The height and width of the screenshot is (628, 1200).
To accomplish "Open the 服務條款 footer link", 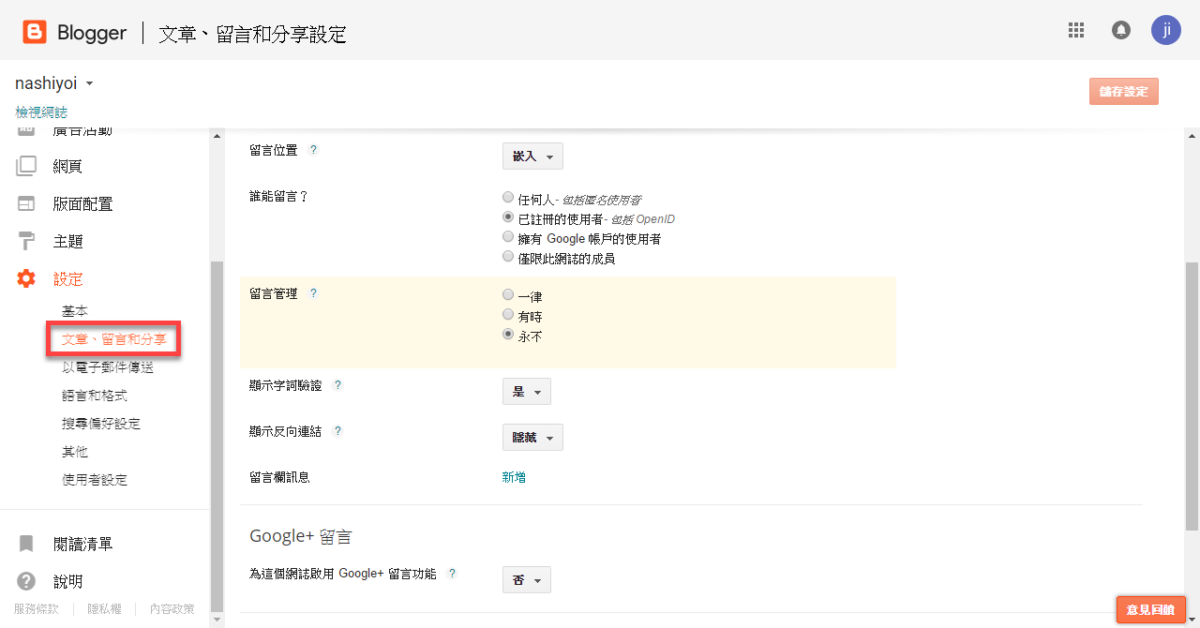I will tap(36, 608).
